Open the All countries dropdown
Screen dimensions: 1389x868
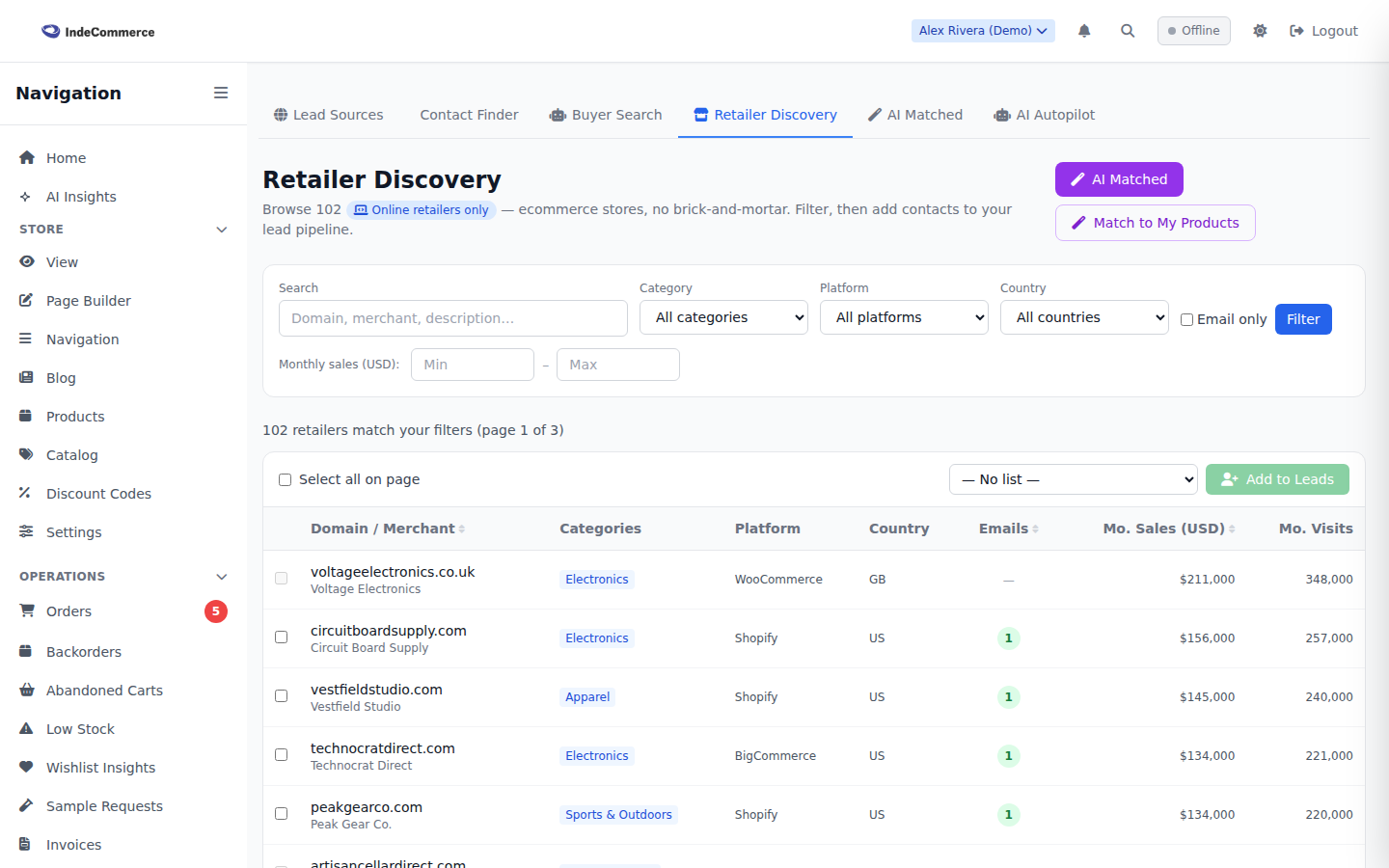[x=1084, y=317]
